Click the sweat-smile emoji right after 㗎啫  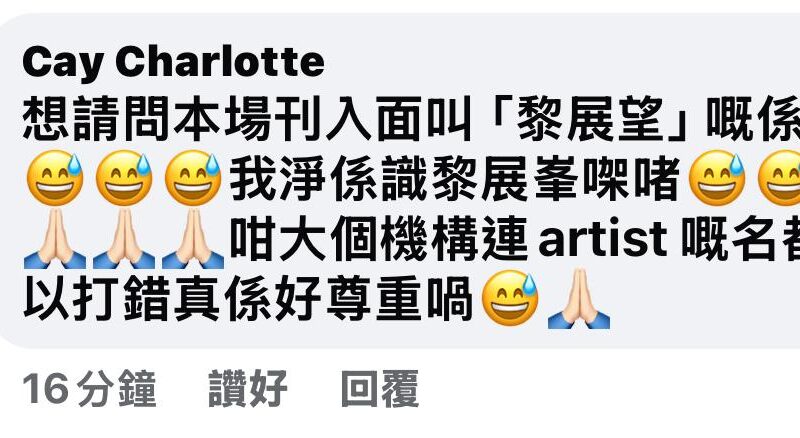717,178
